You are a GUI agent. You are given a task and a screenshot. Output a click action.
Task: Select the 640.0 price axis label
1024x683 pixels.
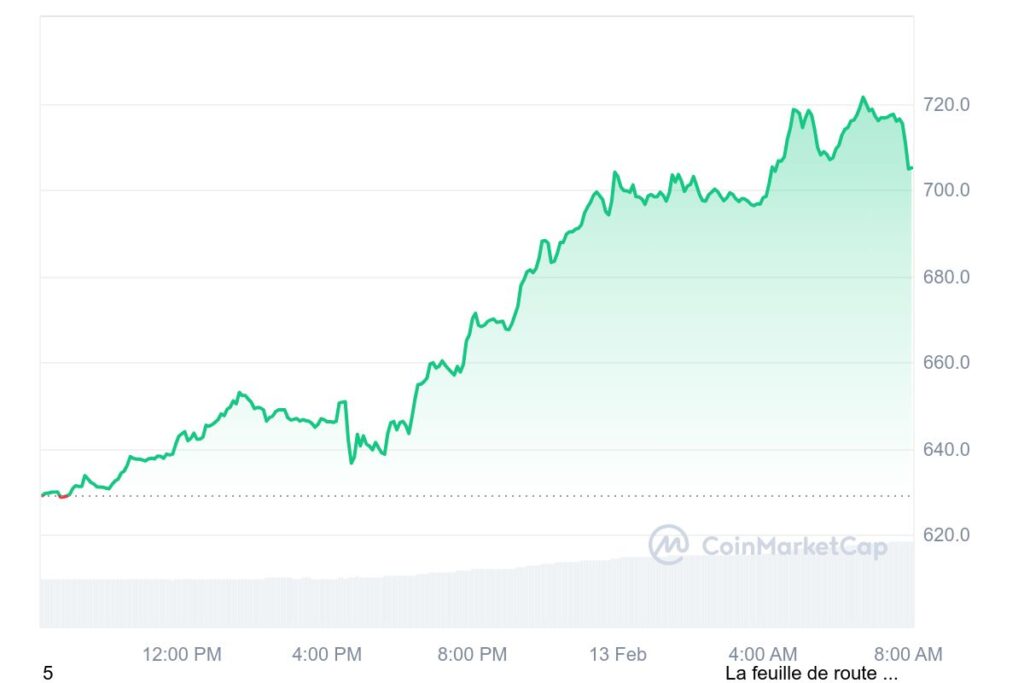[945, 449]
